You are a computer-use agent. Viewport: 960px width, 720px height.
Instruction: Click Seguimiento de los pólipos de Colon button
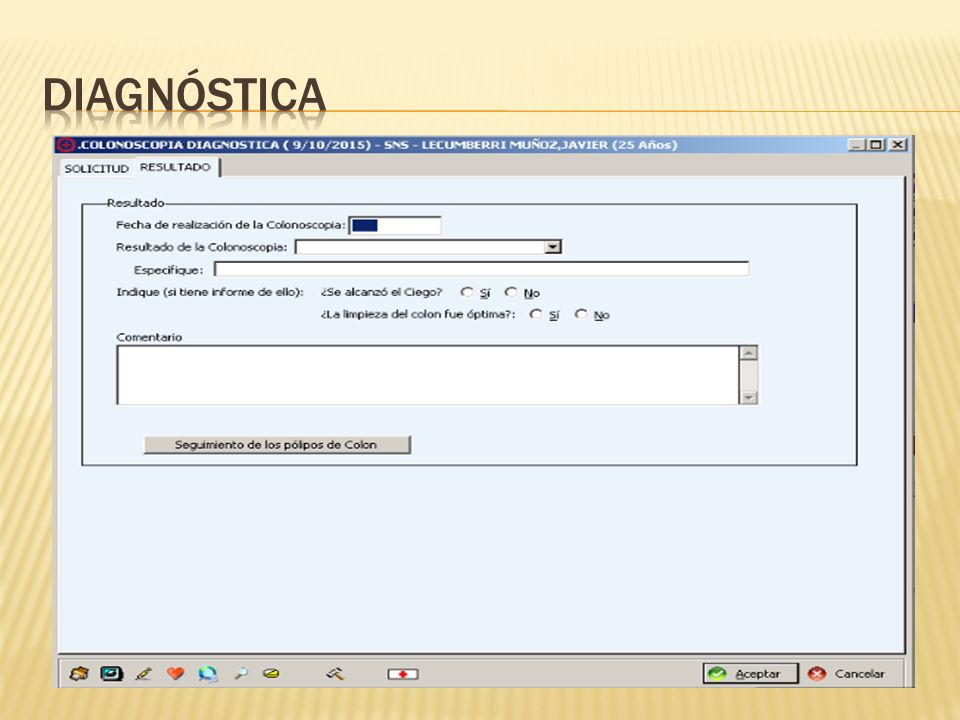click(277, 445)
